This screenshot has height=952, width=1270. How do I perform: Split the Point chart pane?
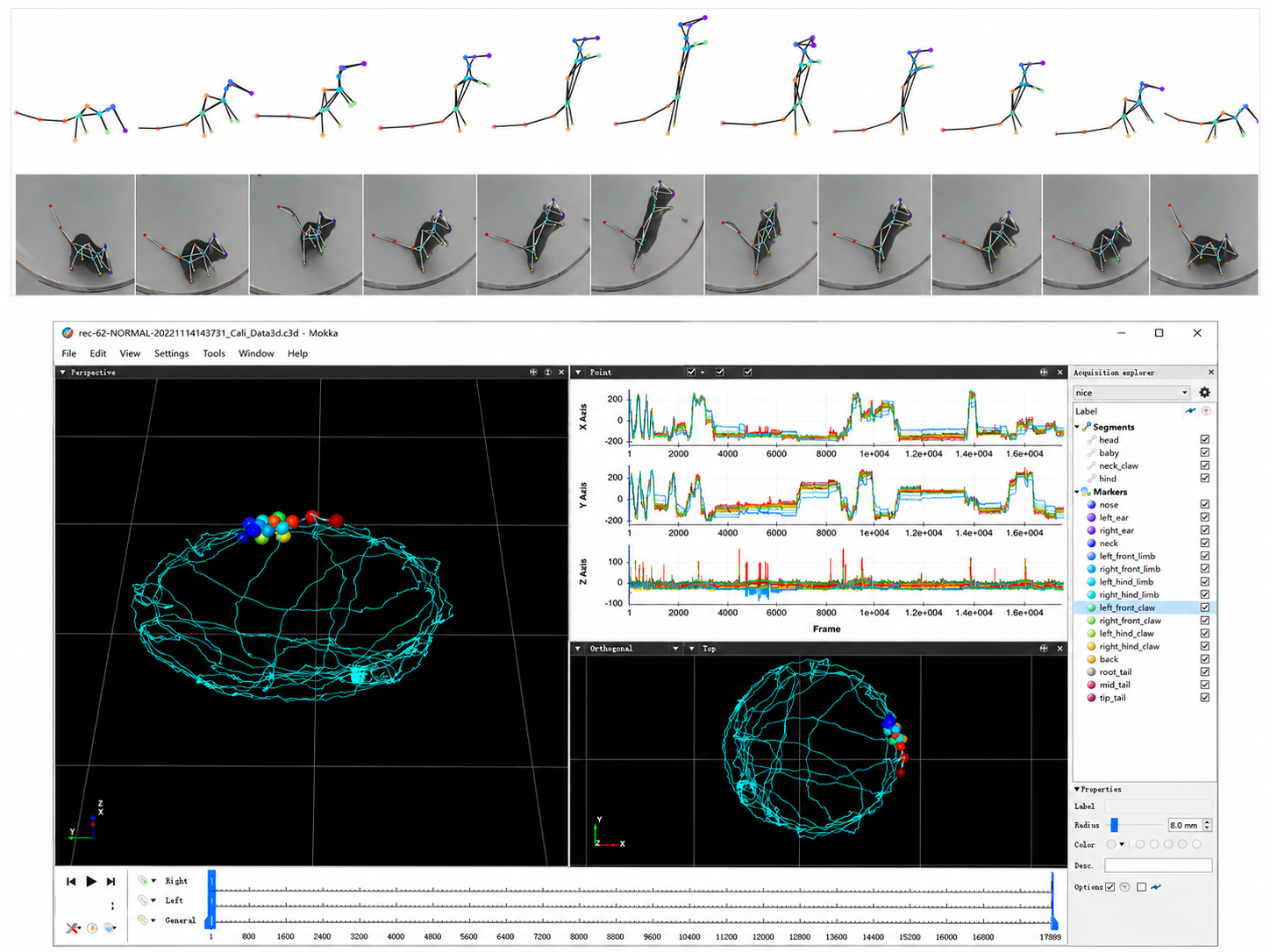[x=1044, y=373]
